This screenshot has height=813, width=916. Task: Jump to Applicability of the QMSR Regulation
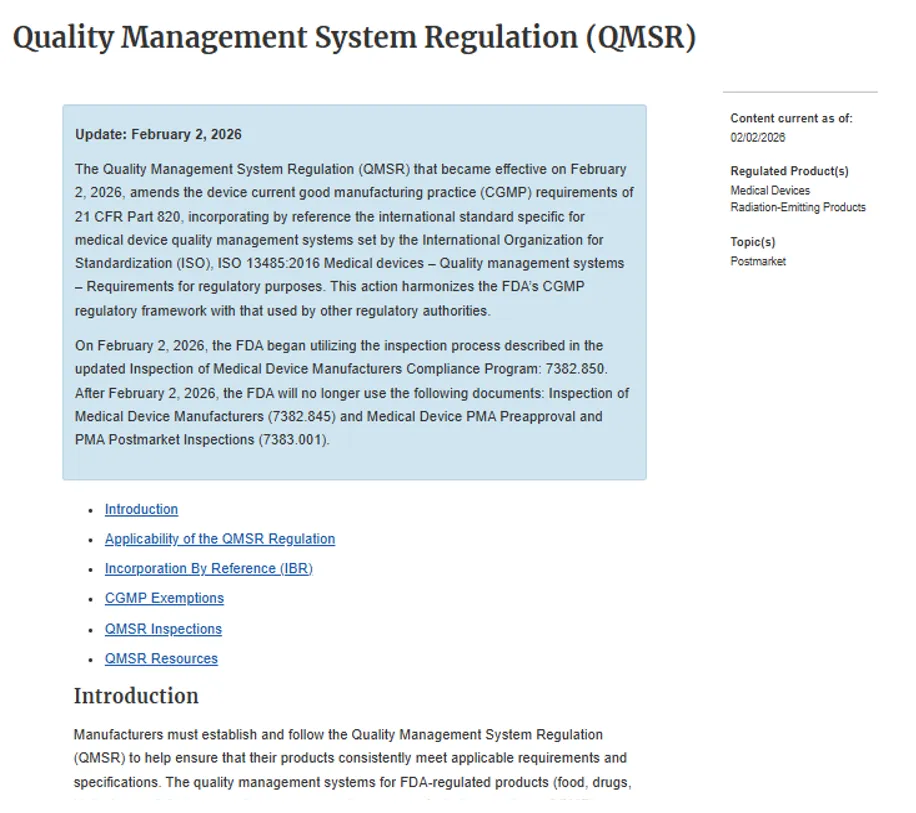pos(220,539)
